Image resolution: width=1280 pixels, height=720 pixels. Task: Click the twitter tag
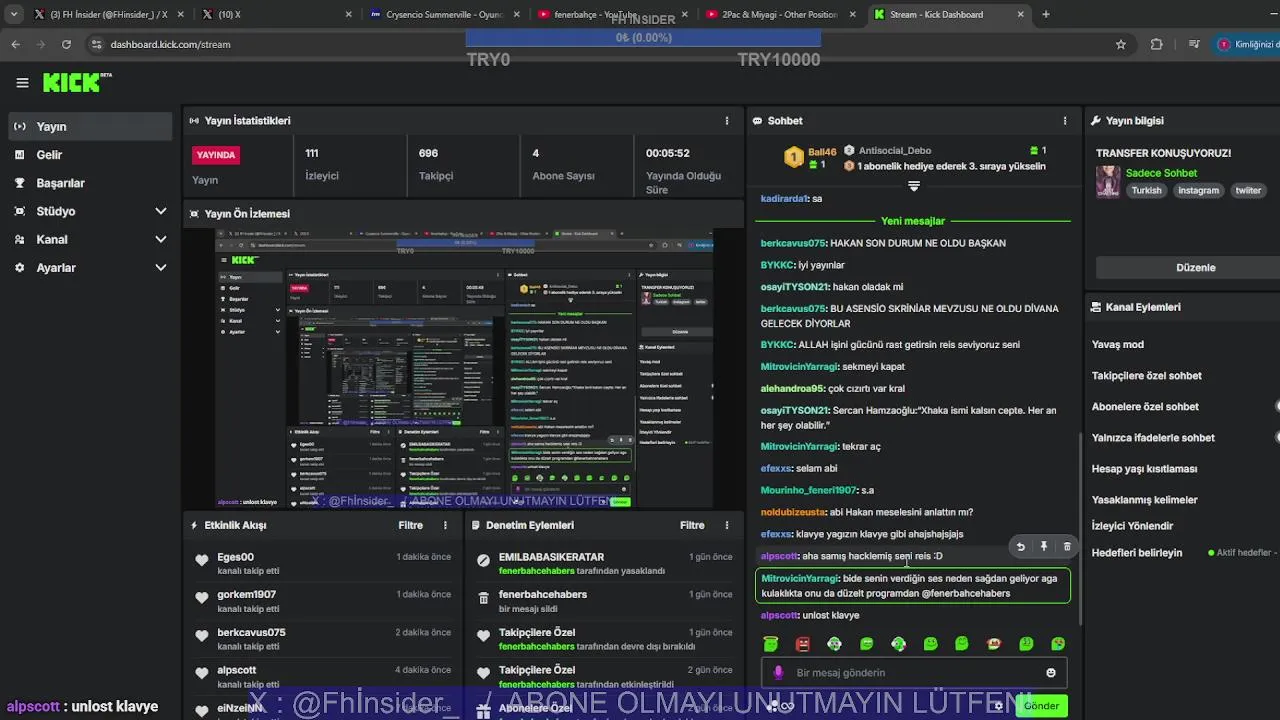click(x=1248, y=190)
